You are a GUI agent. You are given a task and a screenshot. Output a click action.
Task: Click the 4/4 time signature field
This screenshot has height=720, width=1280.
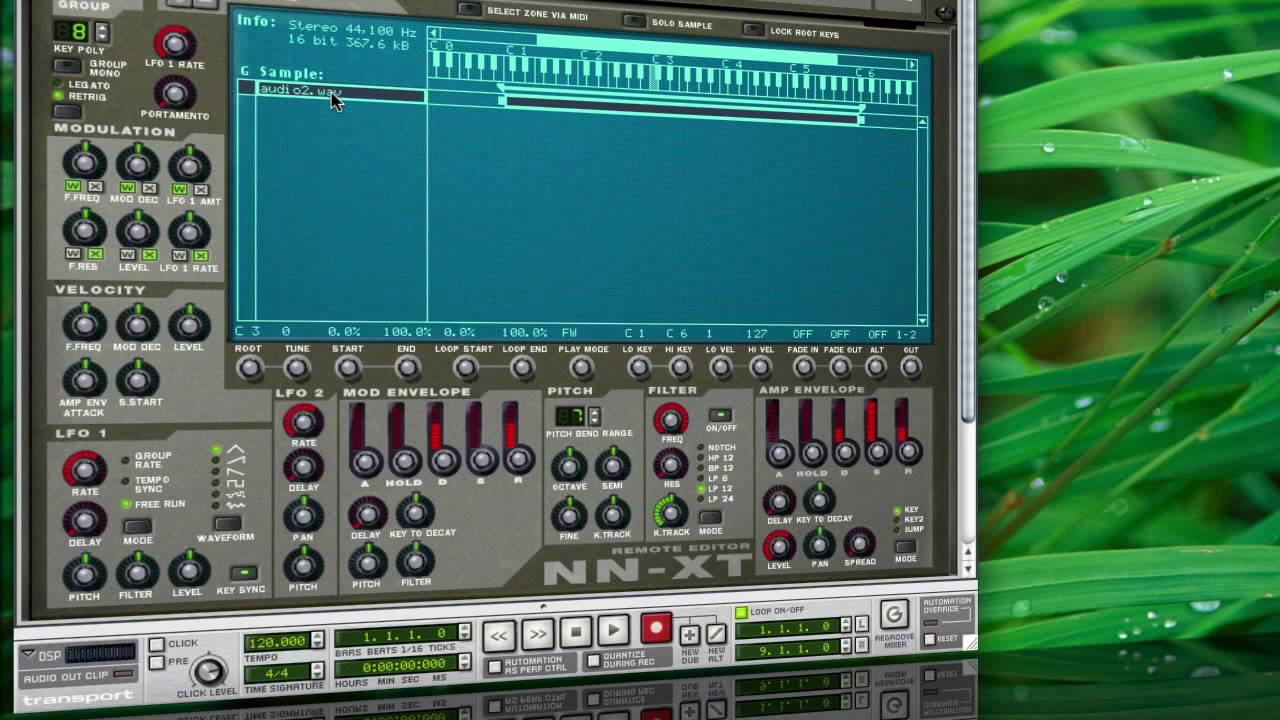click(x=276, y=674)
